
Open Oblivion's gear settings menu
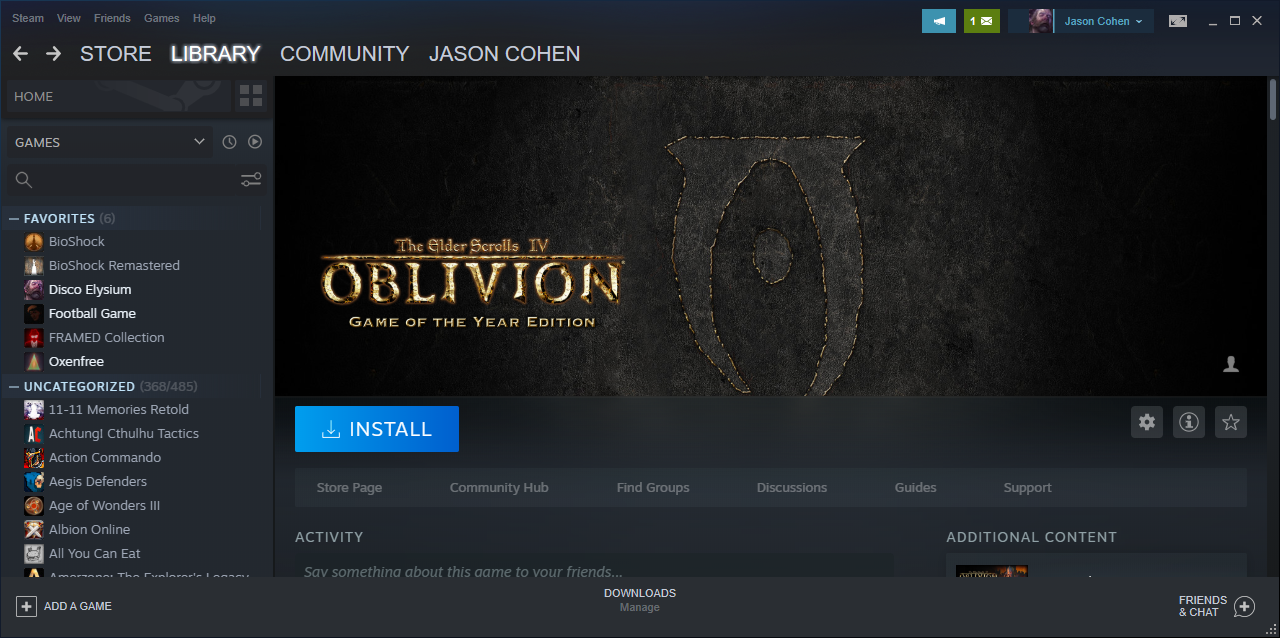(1147, 422)
